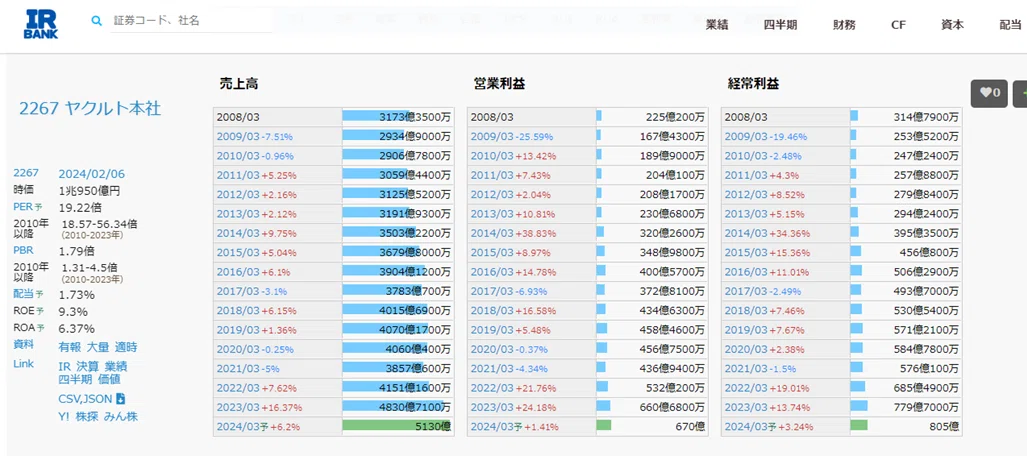Click the IR BANK logo
Viewport: 1027px width, 456px height.
pyautogui.click(x=41, y=24)
